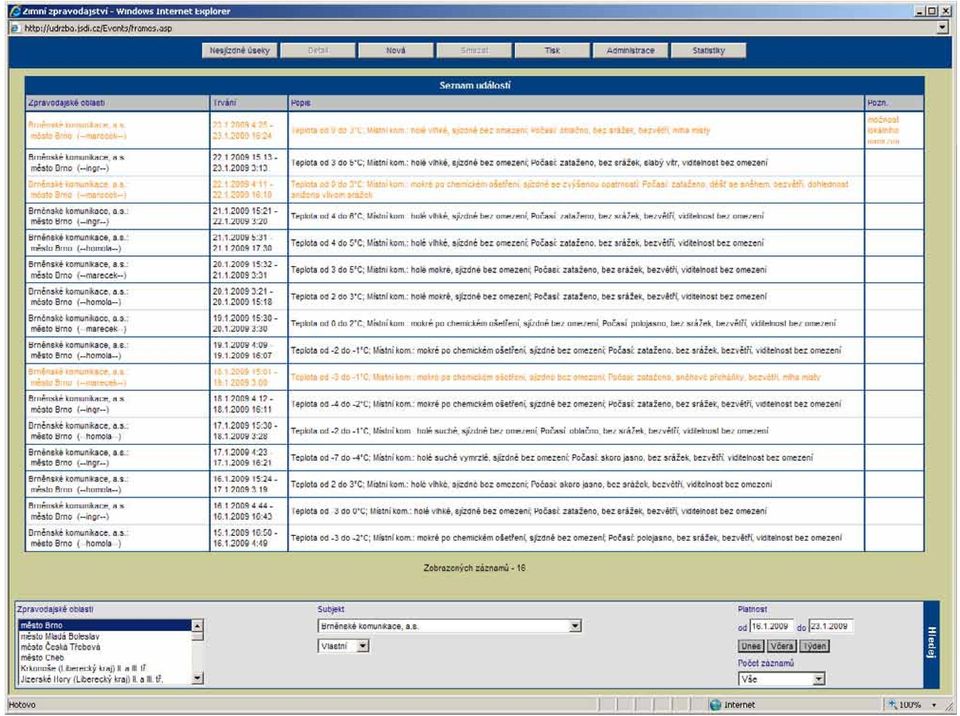Select město Cheb in the list
Image resolution: width=960 pixels, height=716 pixels.
point(105,658)
